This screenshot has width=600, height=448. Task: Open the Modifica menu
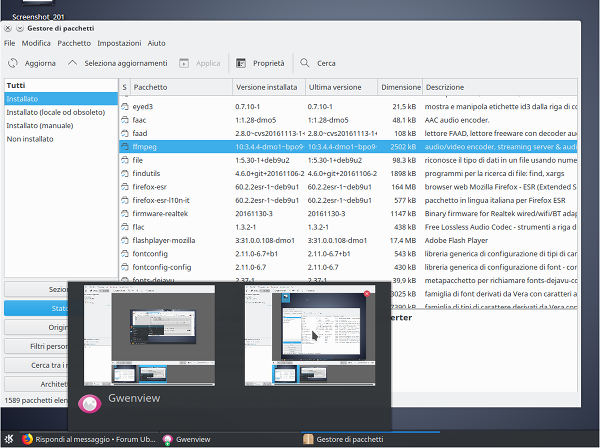pos(36,43)
